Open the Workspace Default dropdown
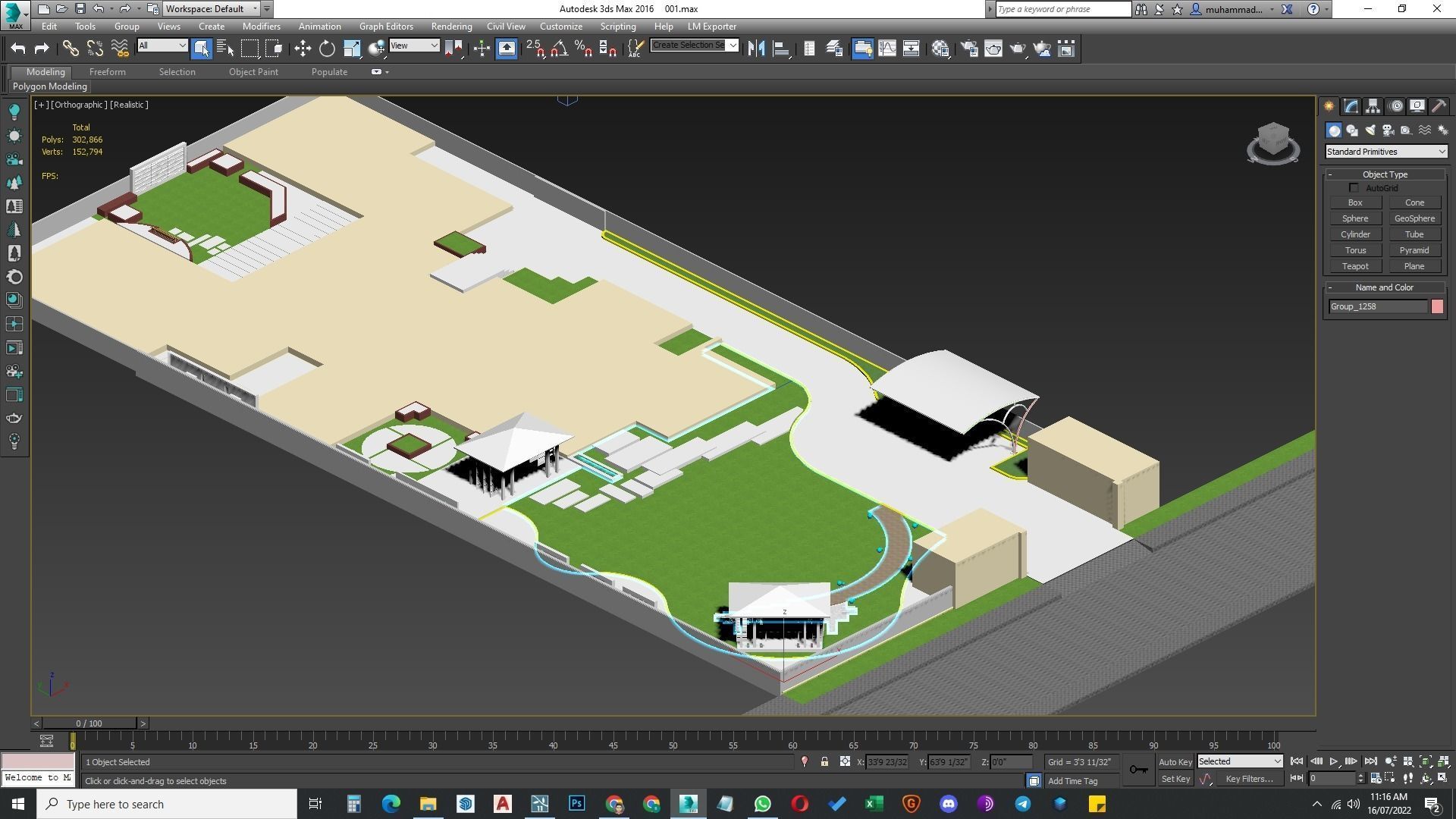 click(211, 9)
